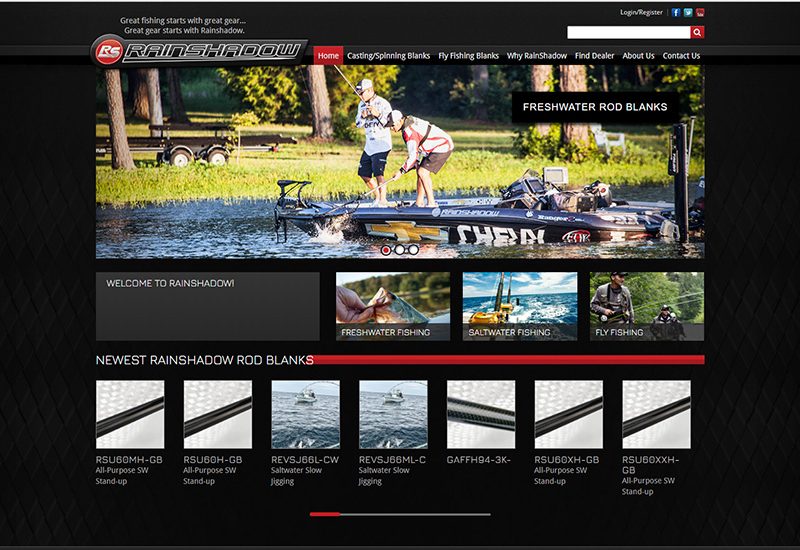800x550 pixels.
Task: Click the REVSJ66L-CW product title
Action: click(x=305, y=460)
